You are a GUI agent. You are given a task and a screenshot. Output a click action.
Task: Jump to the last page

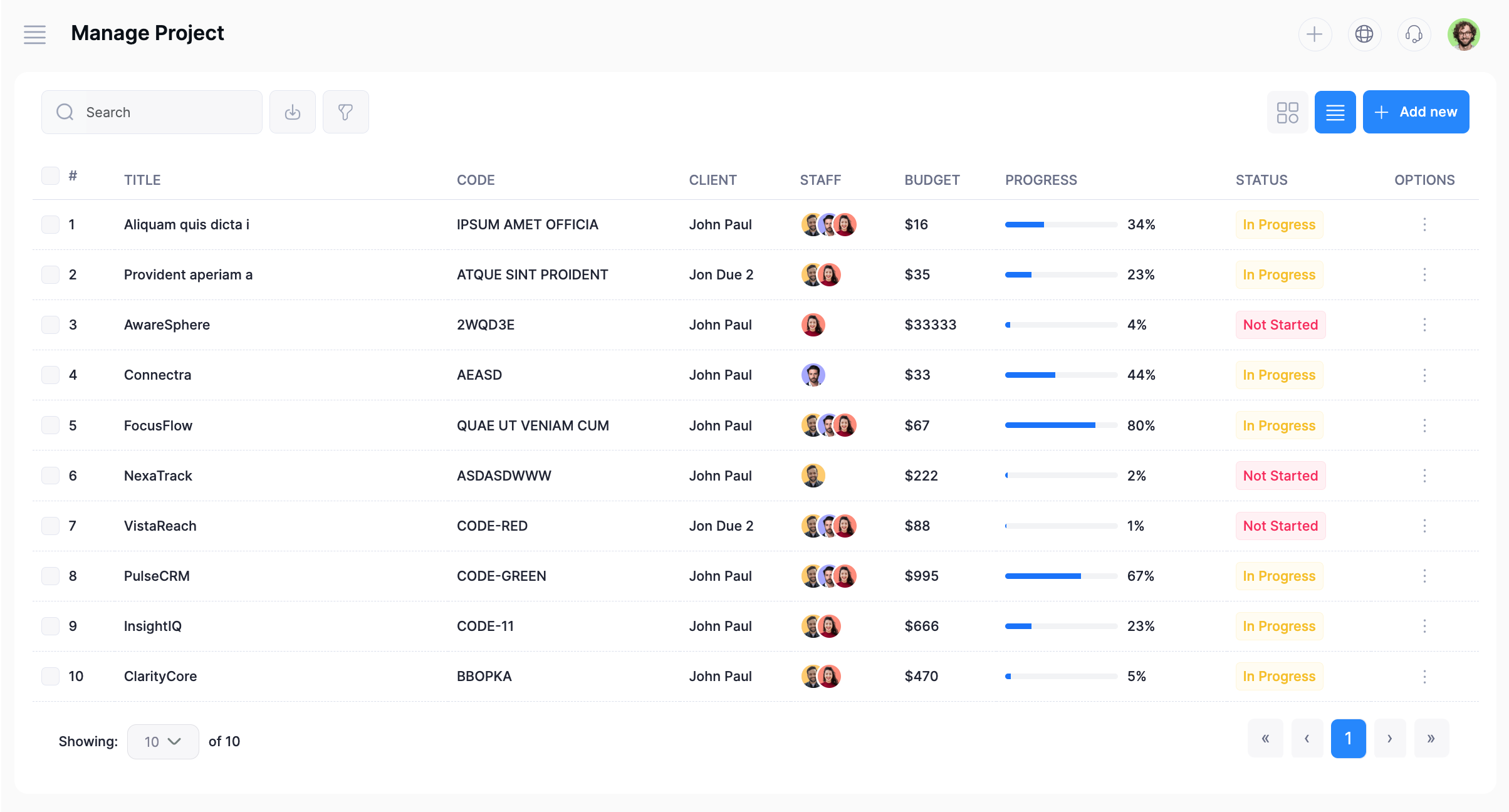click(1431, 738)
